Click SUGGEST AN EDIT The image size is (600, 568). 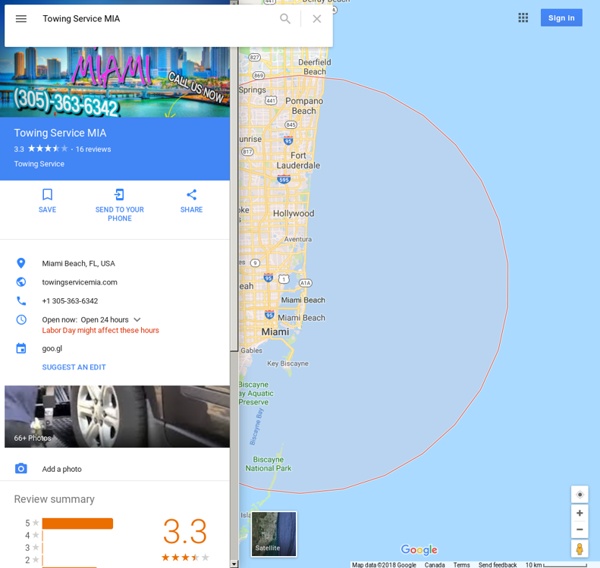coord(74,367)
